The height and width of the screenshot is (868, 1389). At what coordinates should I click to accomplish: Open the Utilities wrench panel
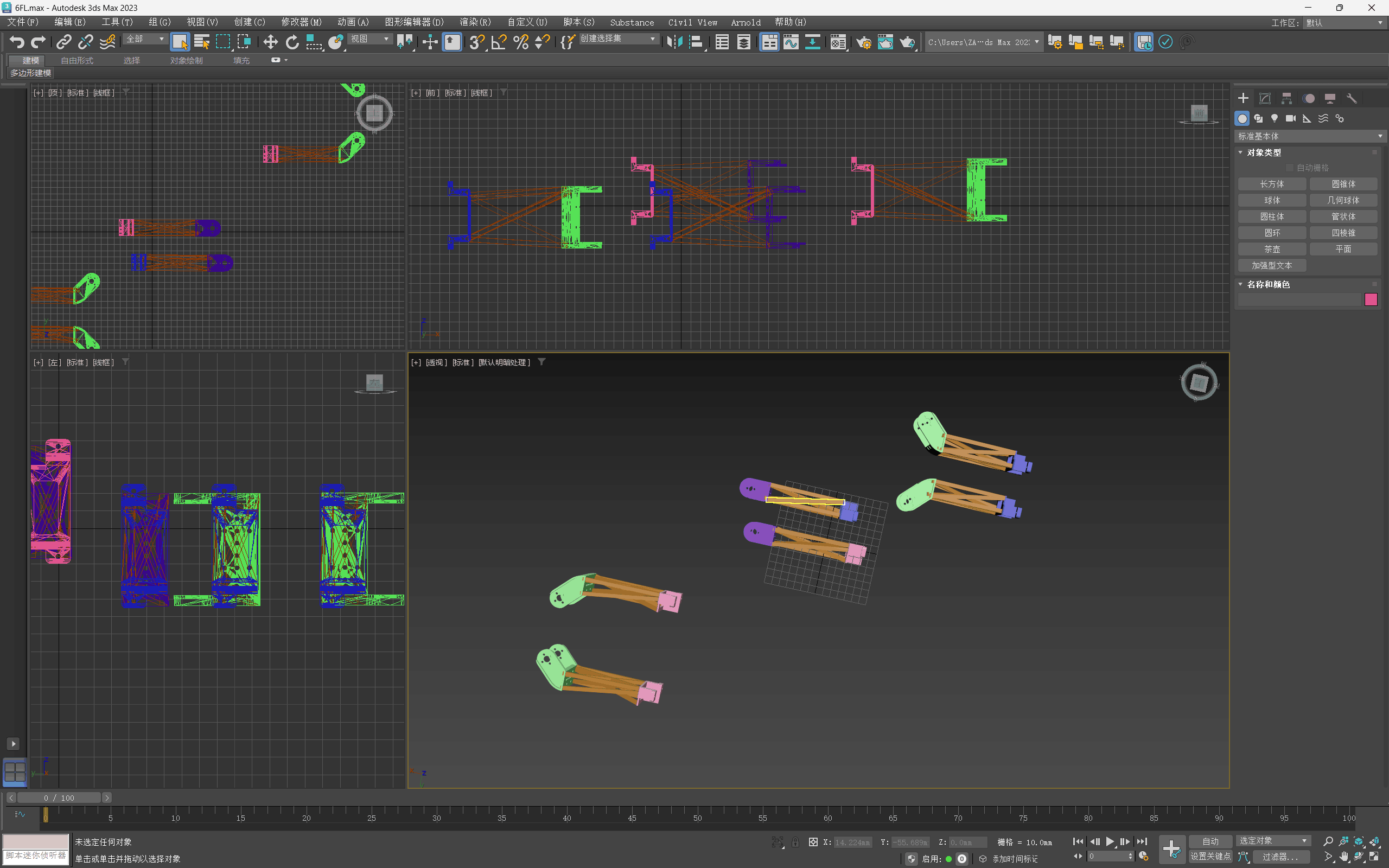pyautogui.click(x=1351, y=98)
